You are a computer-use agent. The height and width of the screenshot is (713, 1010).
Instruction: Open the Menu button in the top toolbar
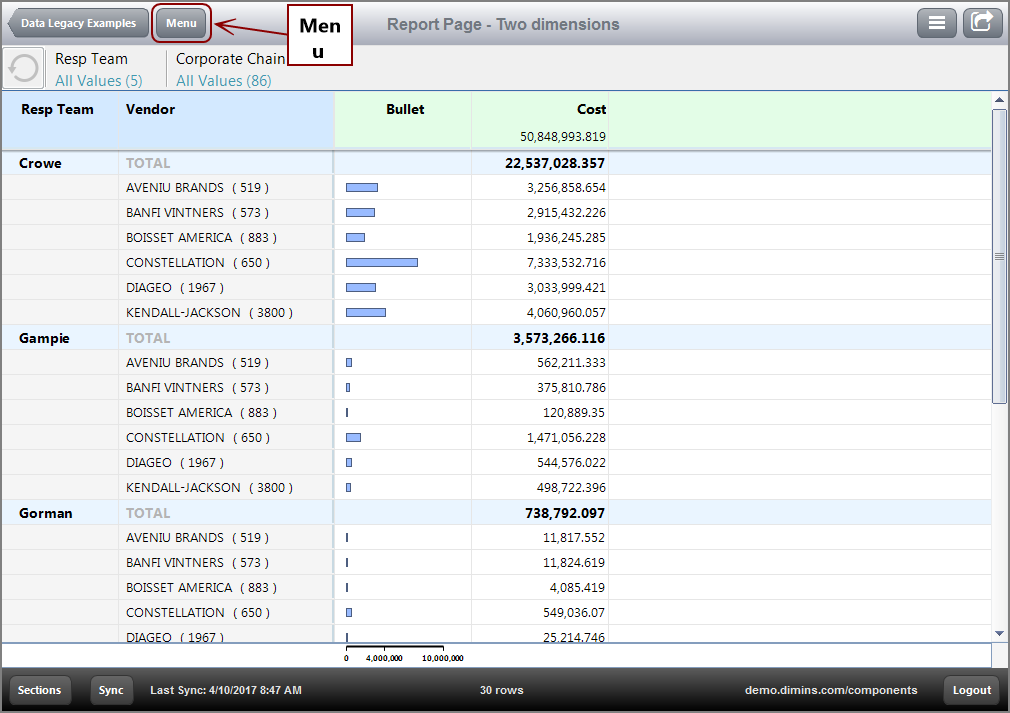pos(181,22)
